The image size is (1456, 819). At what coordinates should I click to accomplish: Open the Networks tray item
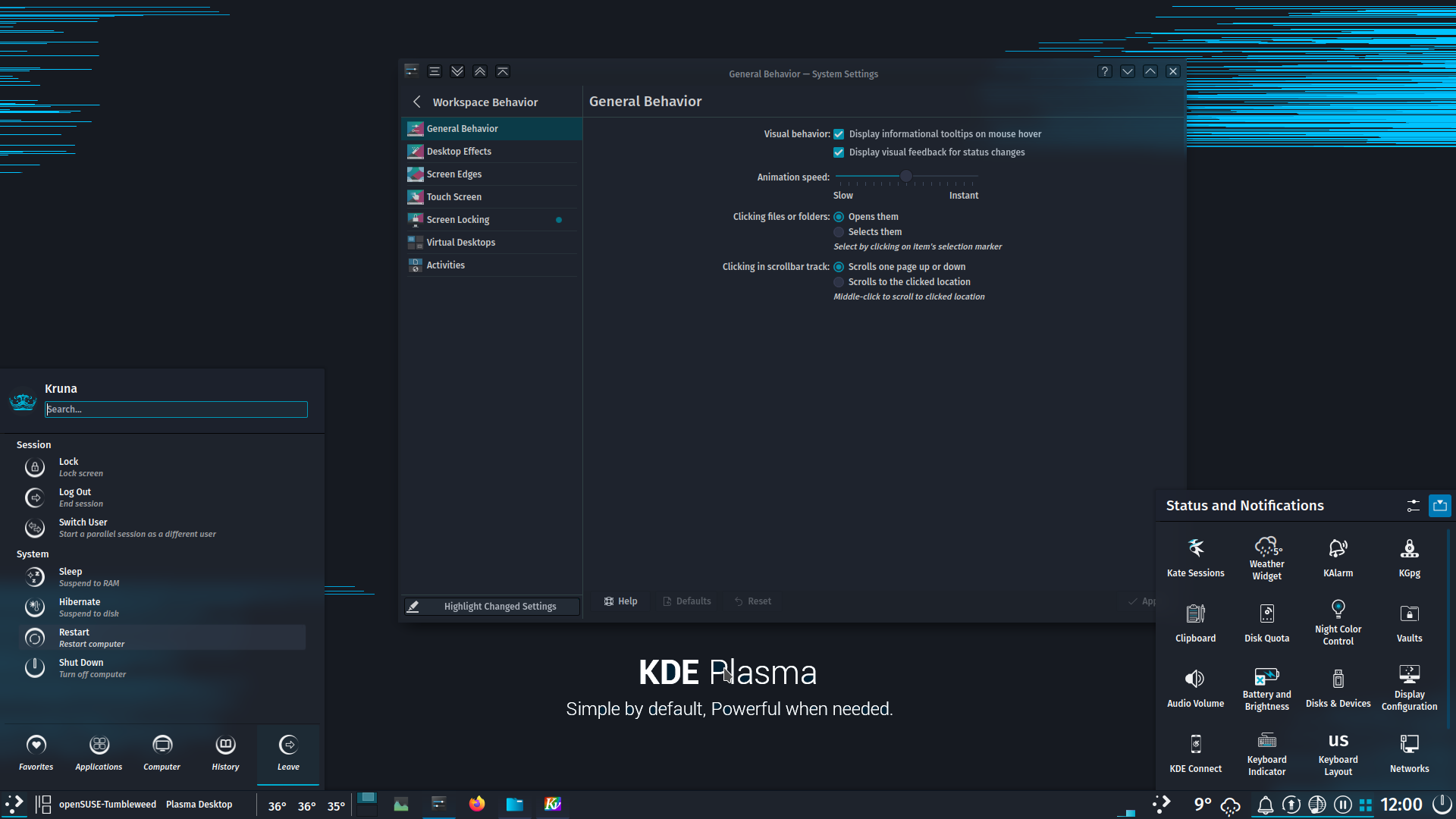pyautogui.click(x=1409, y=753)
